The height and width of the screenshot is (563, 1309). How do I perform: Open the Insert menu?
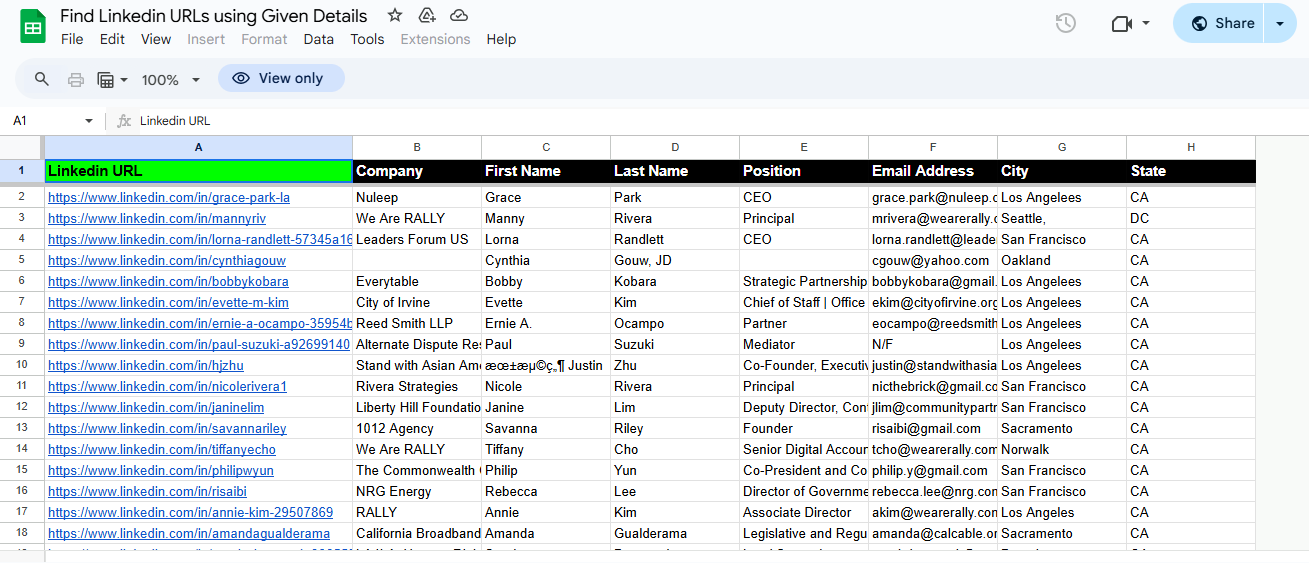coord(206,39)
